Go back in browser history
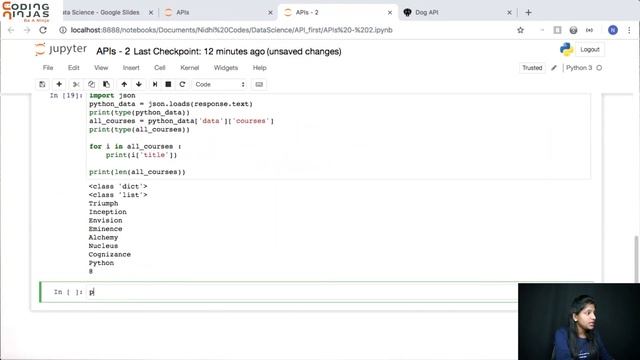Screen dimensions: 640x360 point(11,30)
